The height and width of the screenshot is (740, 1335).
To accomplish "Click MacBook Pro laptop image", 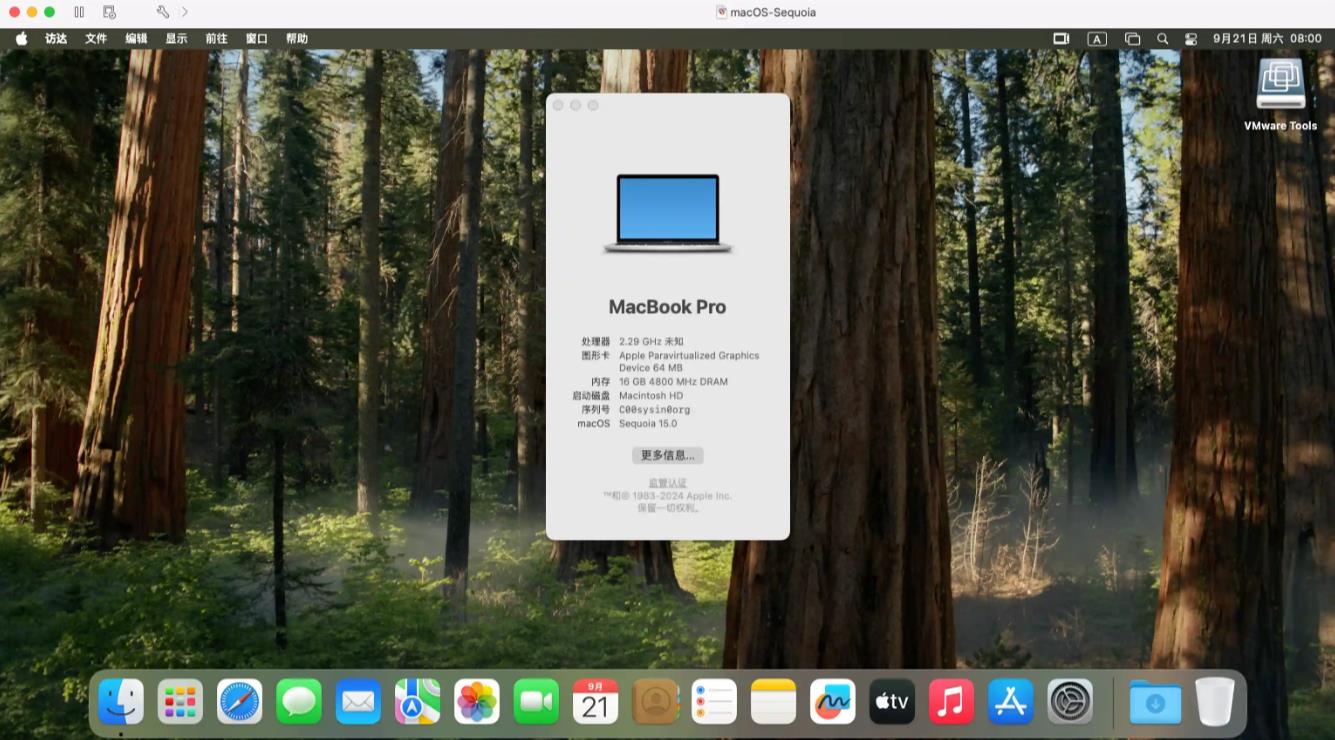I will [x=668, y=213].
